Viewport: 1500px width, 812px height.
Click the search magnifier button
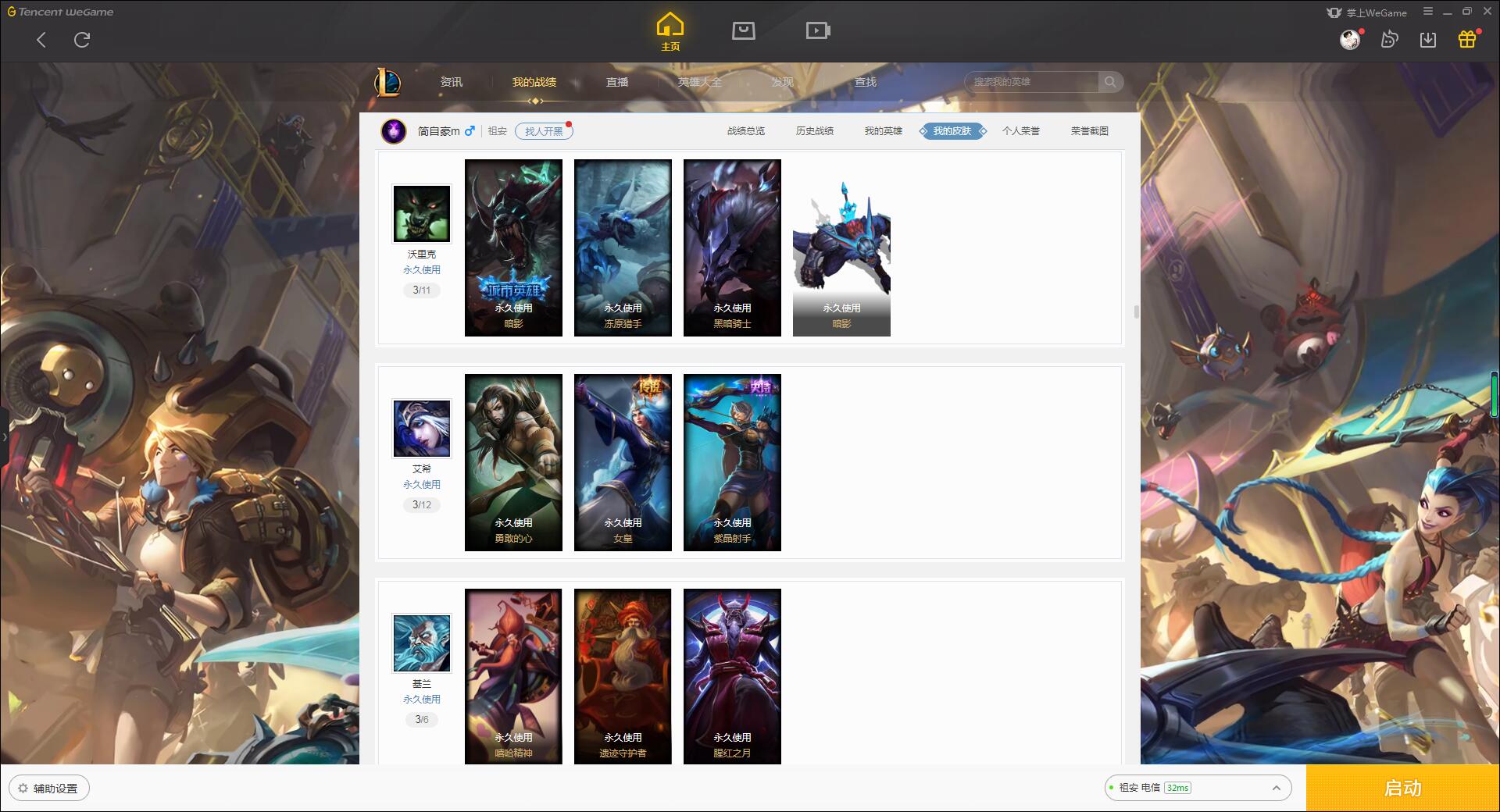point(1110,82)
